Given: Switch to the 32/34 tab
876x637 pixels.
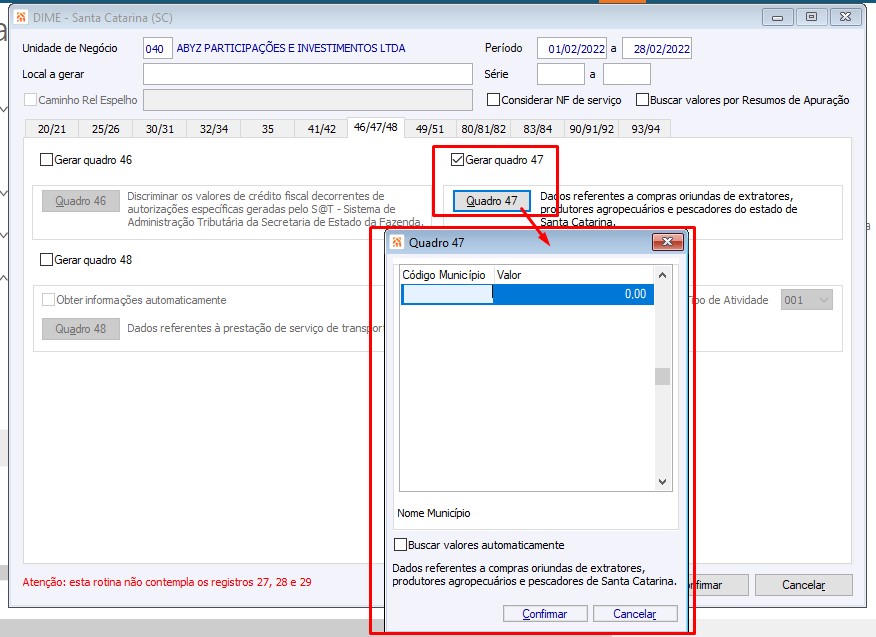Looking at the screenshot, I should pyautogui.click(x=214, y=129).
